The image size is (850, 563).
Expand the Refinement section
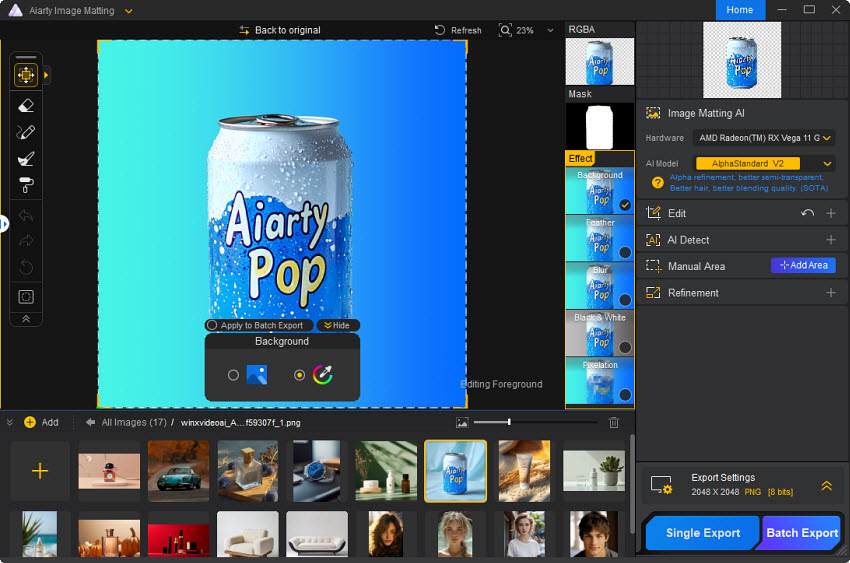tap(830, 293)
